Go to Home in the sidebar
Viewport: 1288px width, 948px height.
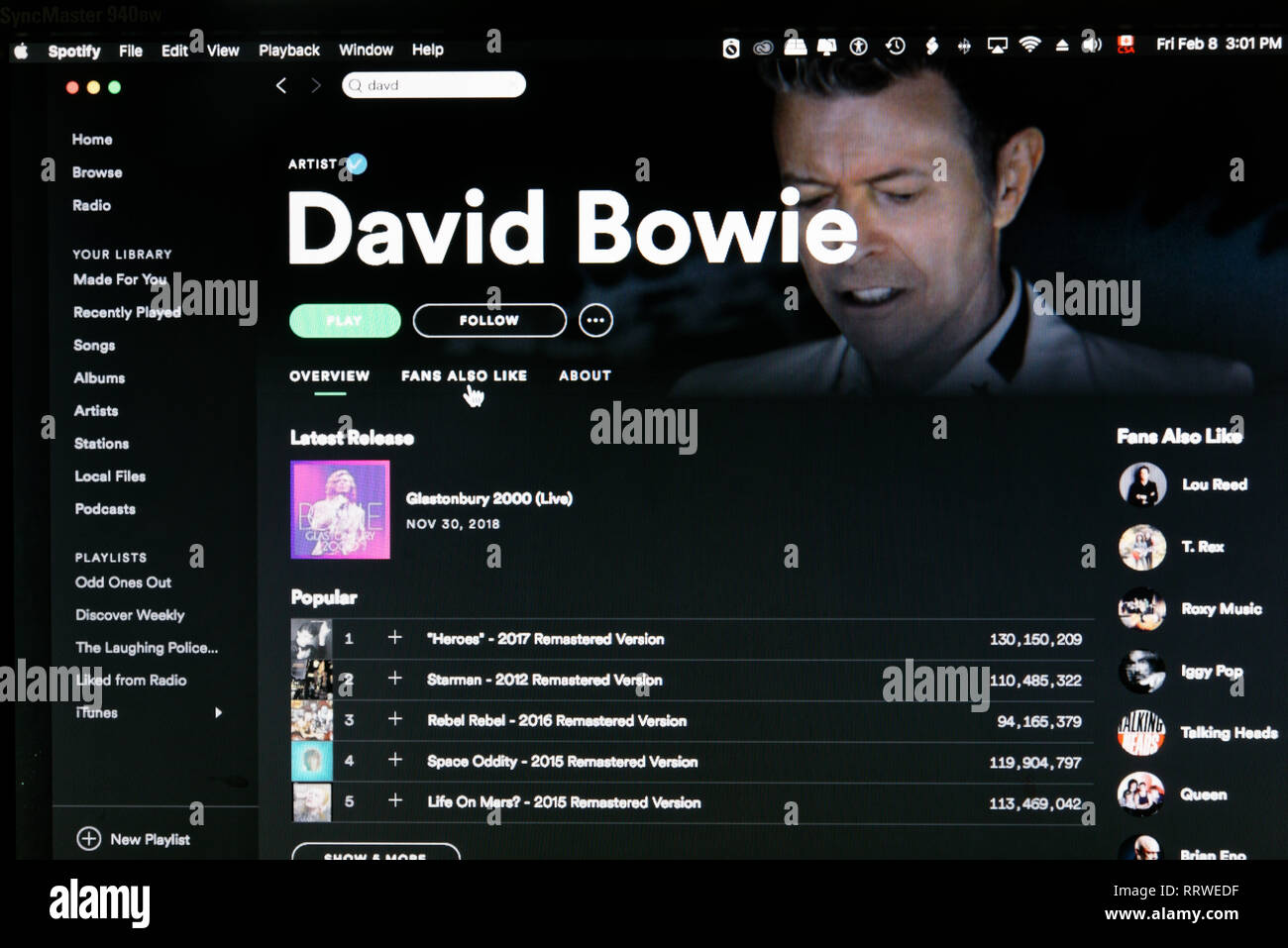tap(92, 140)
